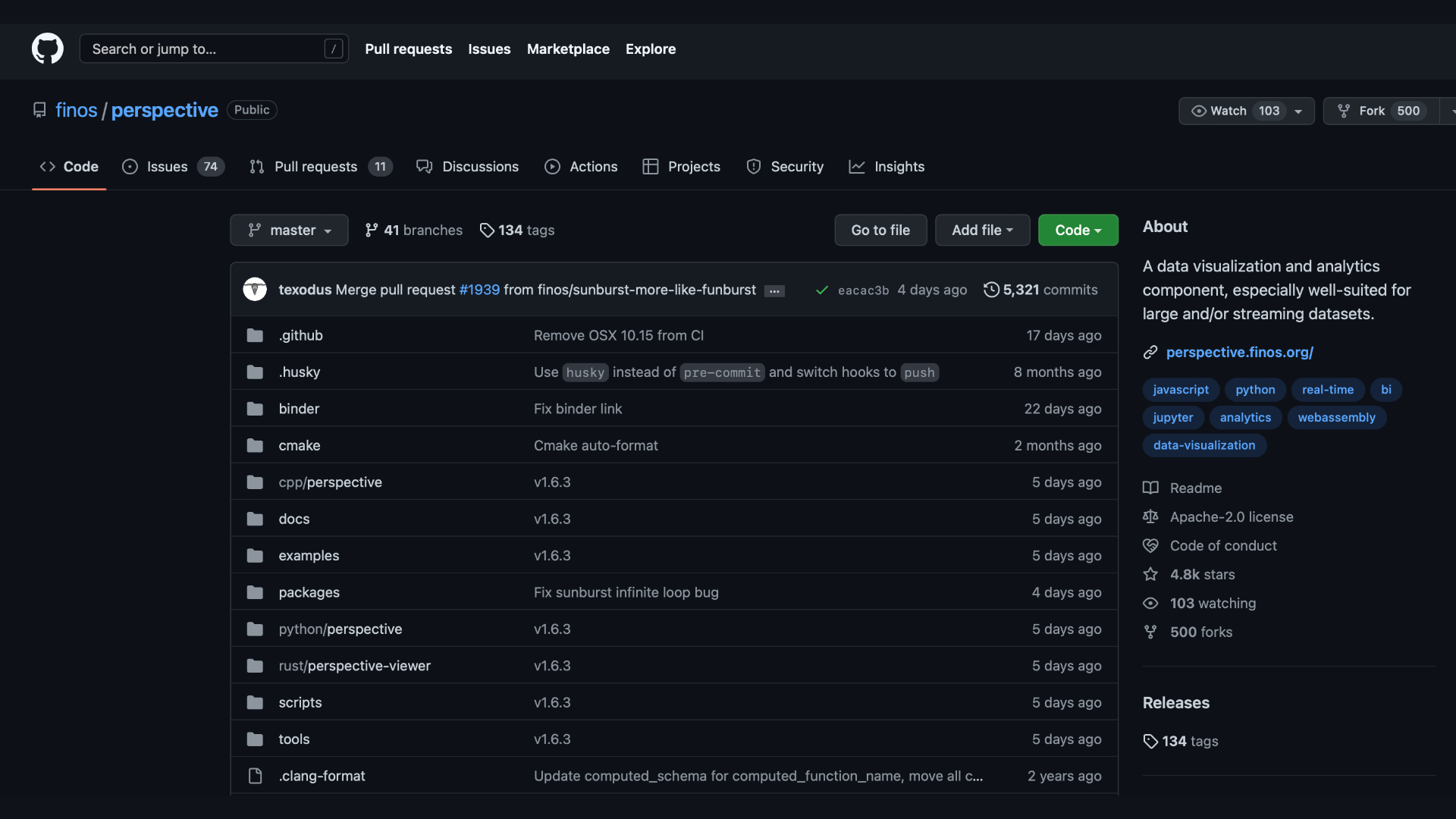
Task: Open the Insights tab
Action: pos(886,167)
